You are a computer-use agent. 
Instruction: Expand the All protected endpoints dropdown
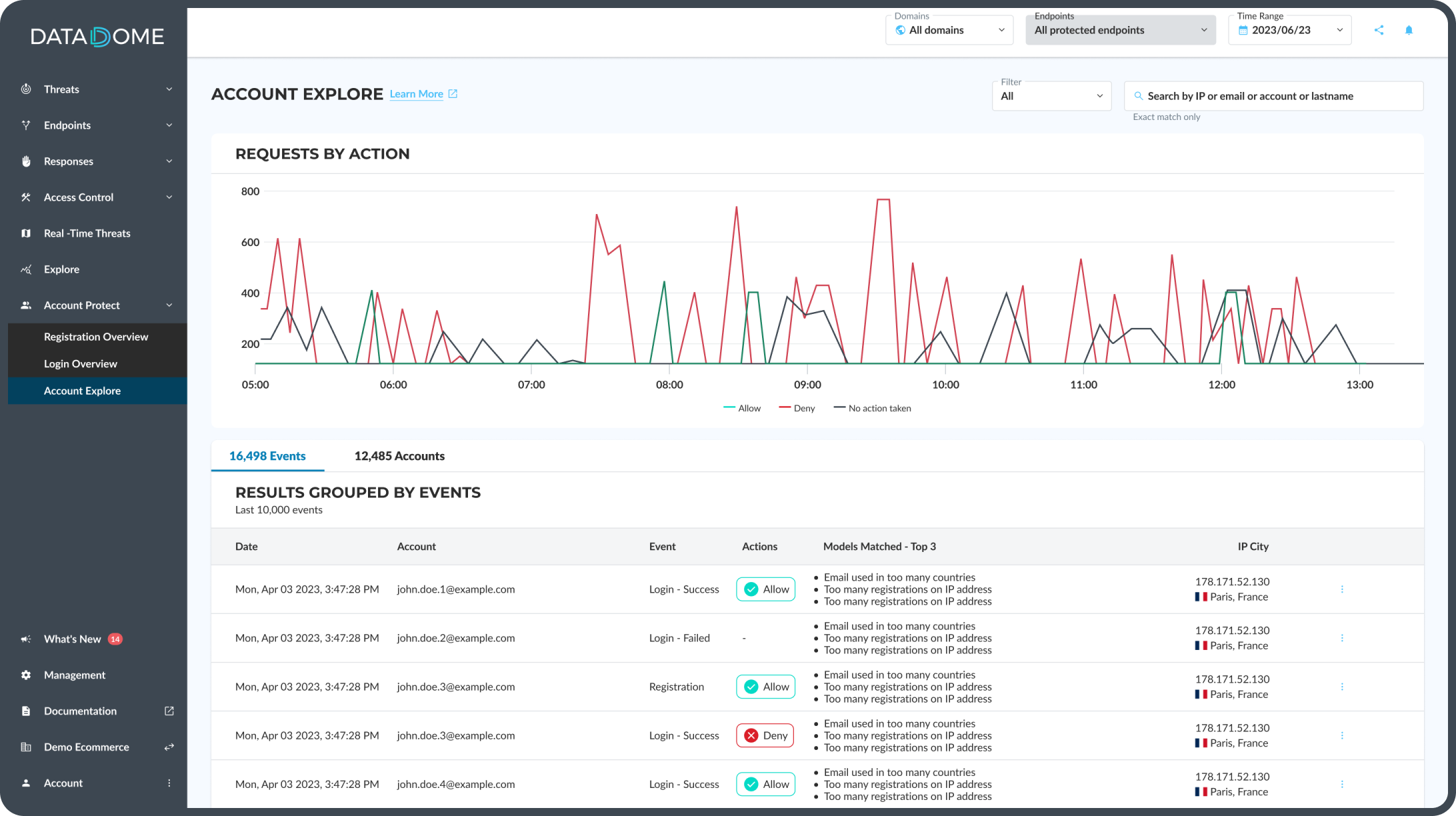[x=1120, y=29]
